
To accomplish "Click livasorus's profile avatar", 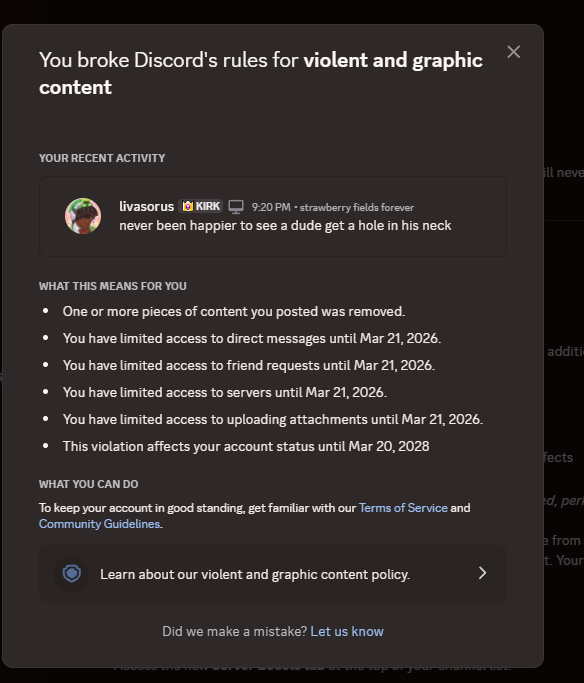I will [x=83, y=216].
